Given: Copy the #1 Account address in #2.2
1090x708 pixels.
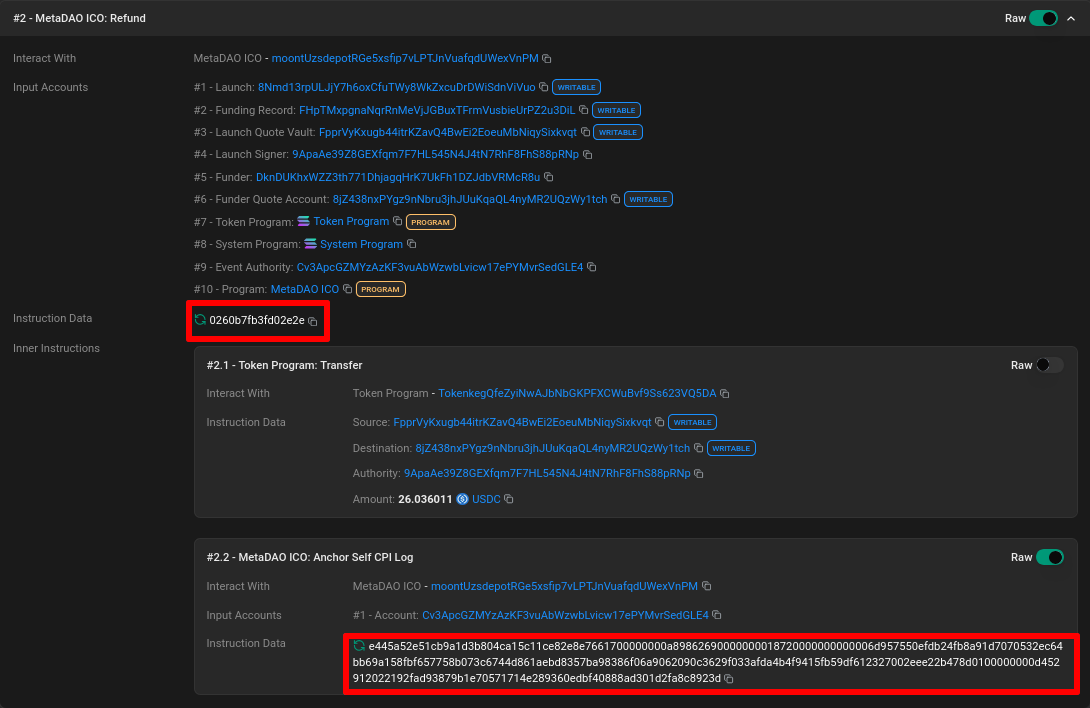Looking at the screenshot, I should coord(717,616).
